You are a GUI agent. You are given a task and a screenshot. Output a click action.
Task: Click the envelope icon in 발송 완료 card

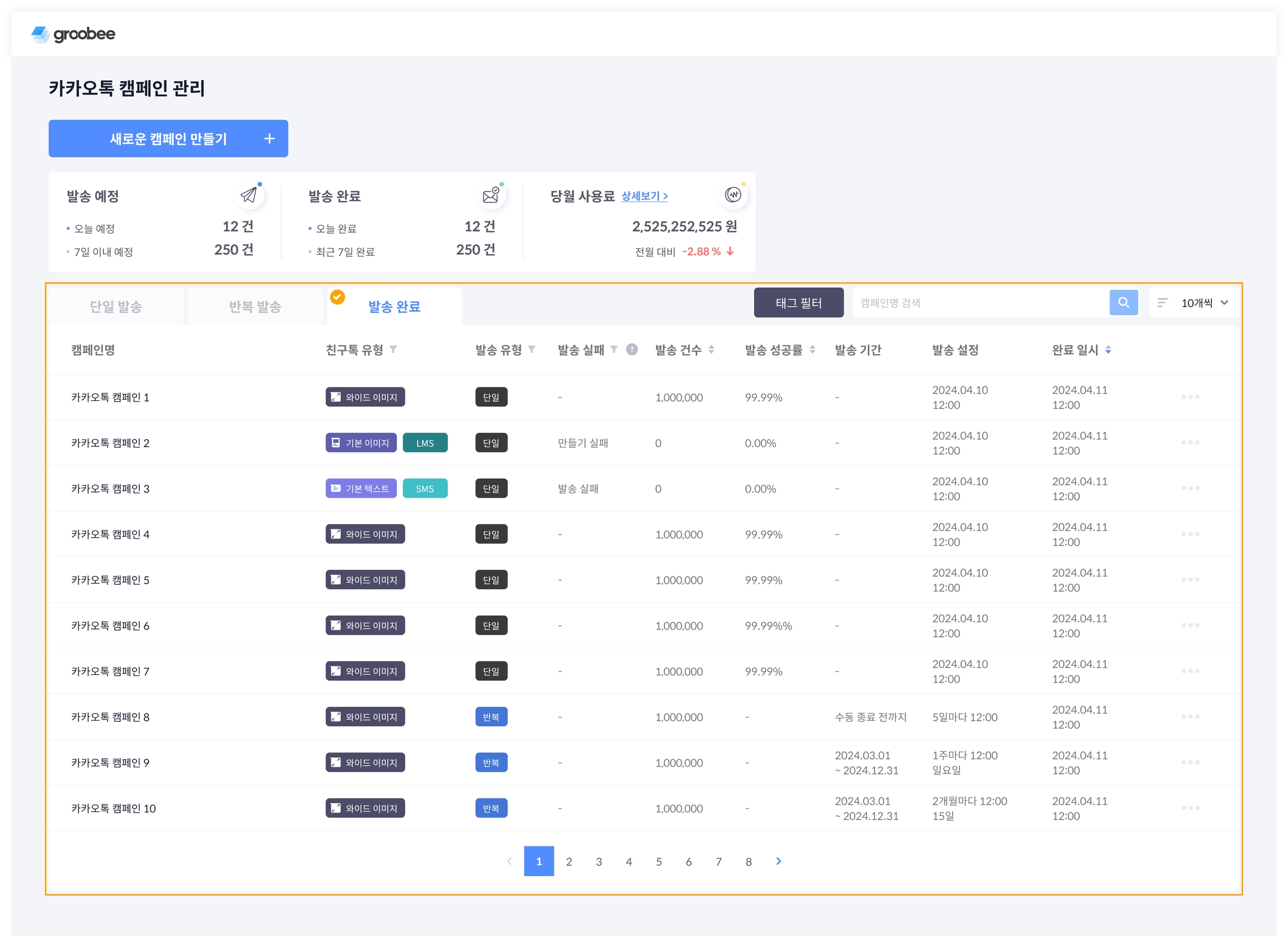[491, 195]
